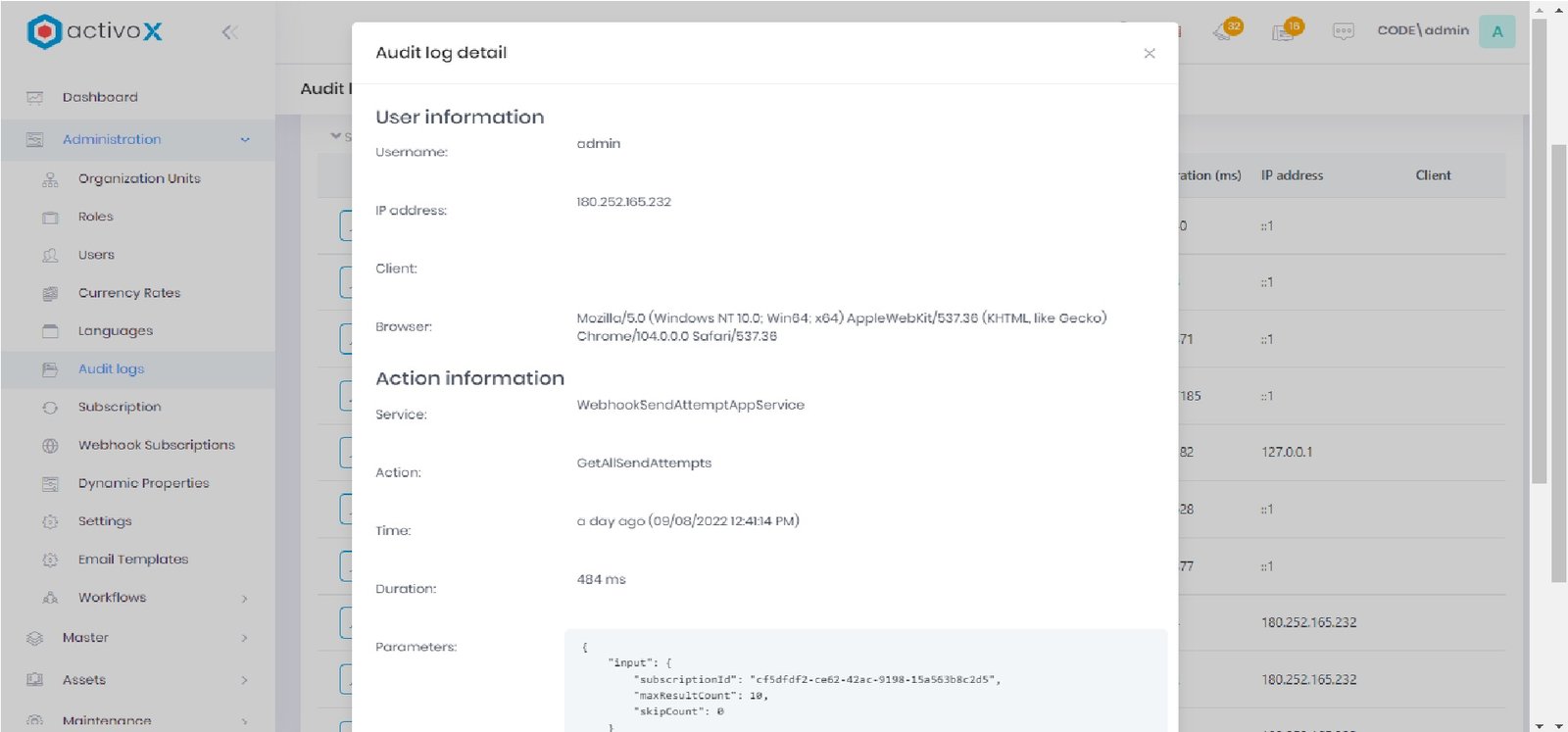Click the Currency Rates icon

point(50,294)
